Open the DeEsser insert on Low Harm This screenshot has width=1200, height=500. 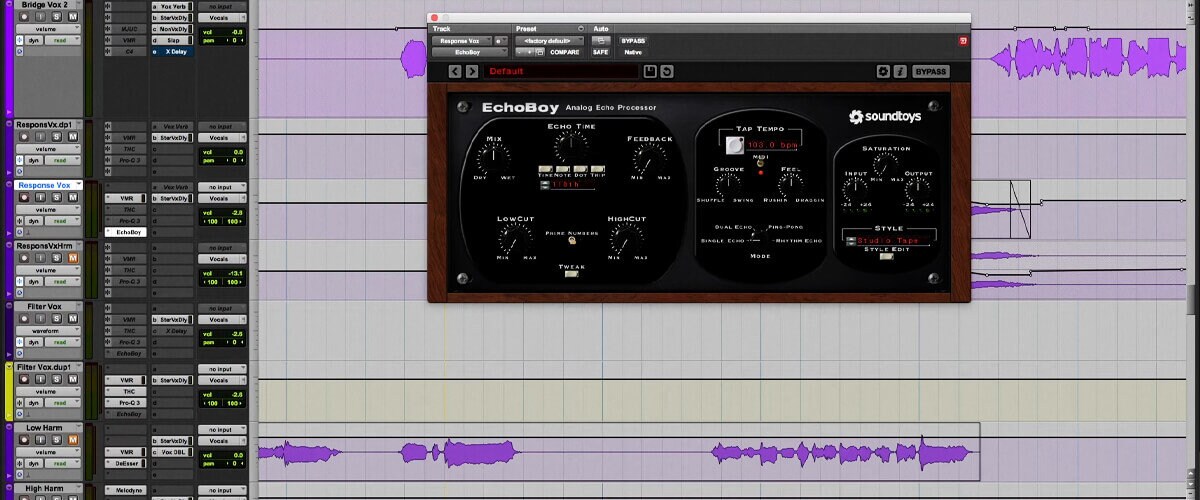[x=126, y=463]
